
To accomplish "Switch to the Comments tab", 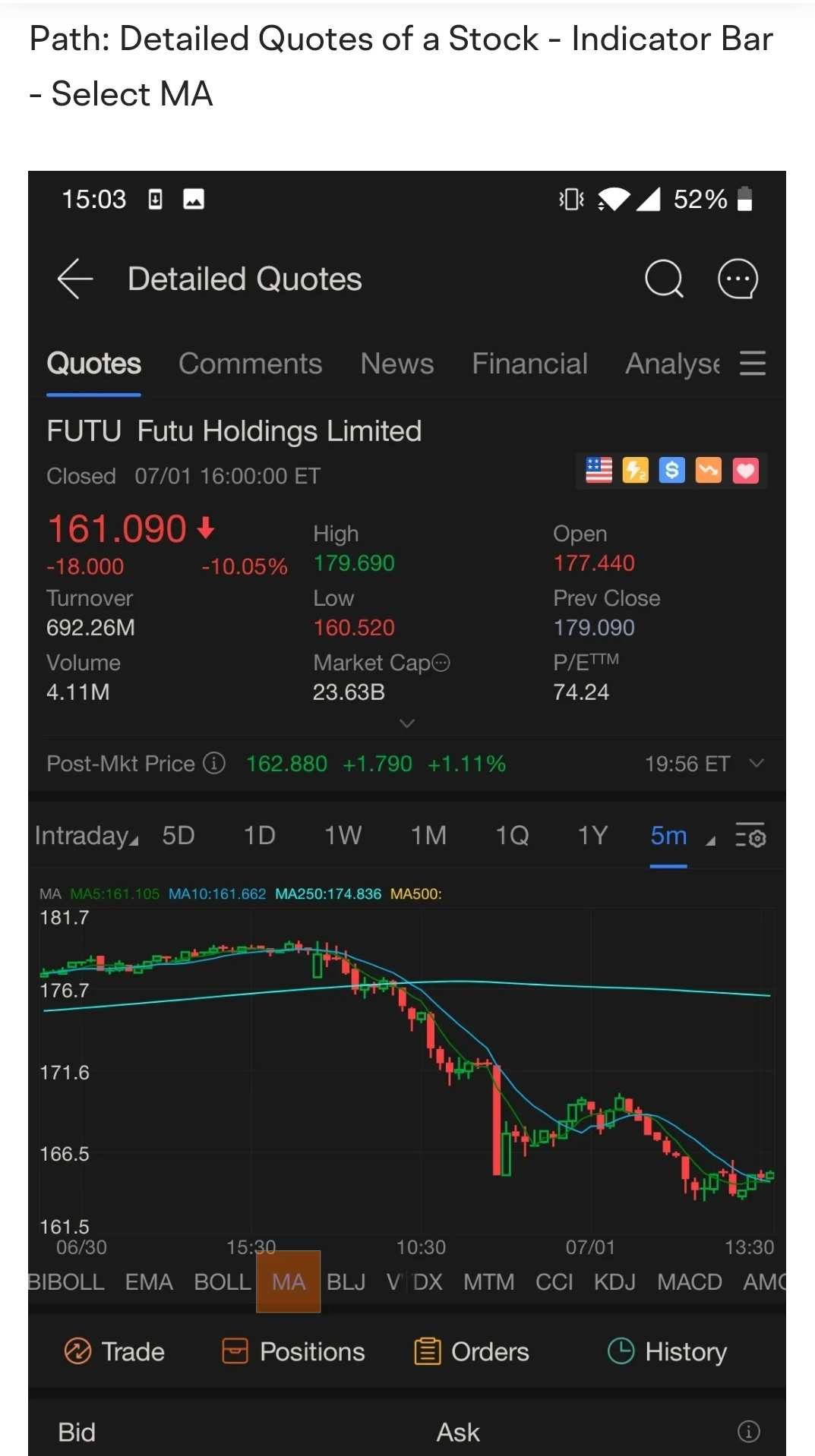I will 250,364.
